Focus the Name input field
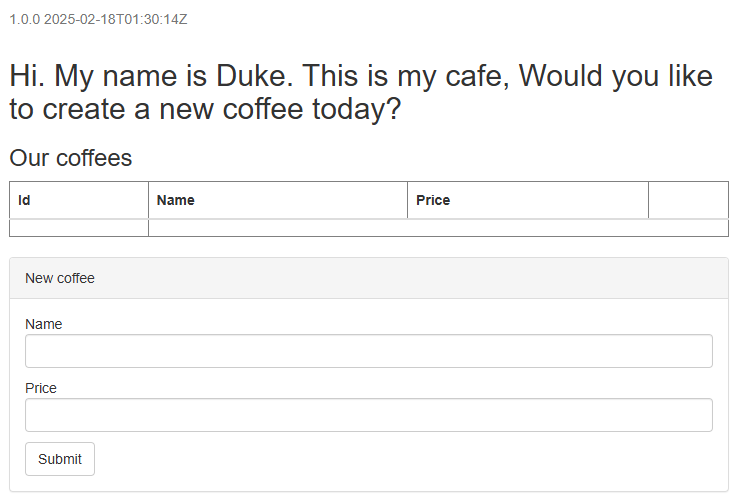Viewport: 740px width, 504px height. pos(368,351)
